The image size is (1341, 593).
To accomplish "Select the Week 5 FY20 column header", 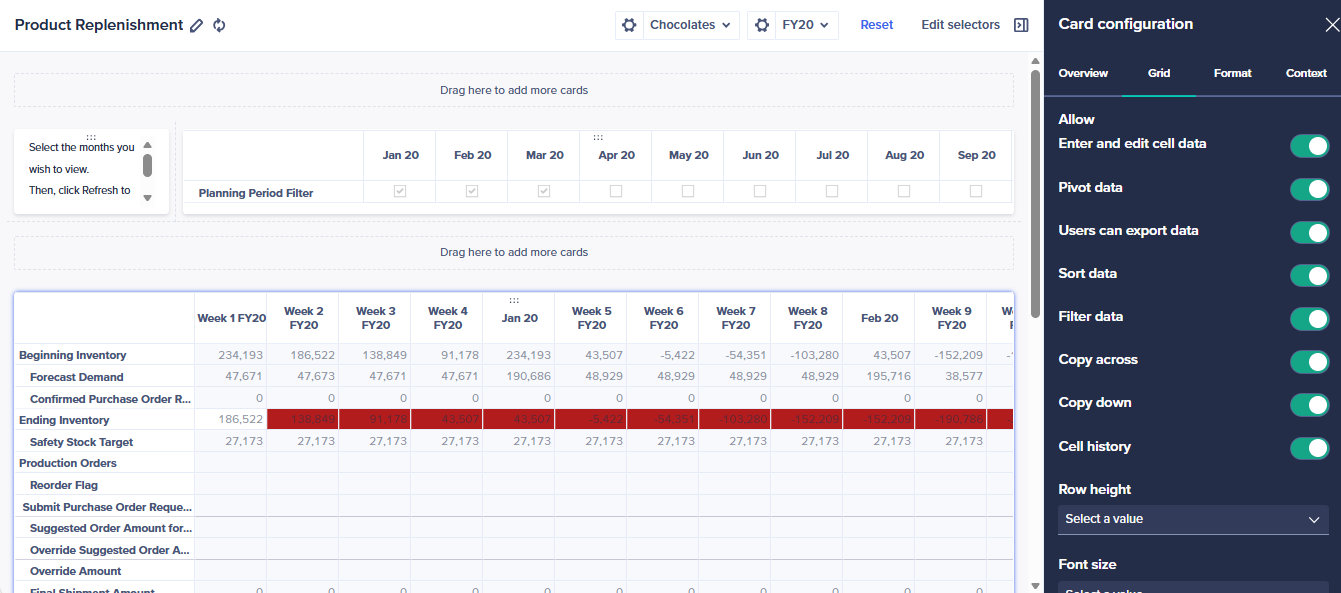I will pyautogui.click(x=591, y=318).
